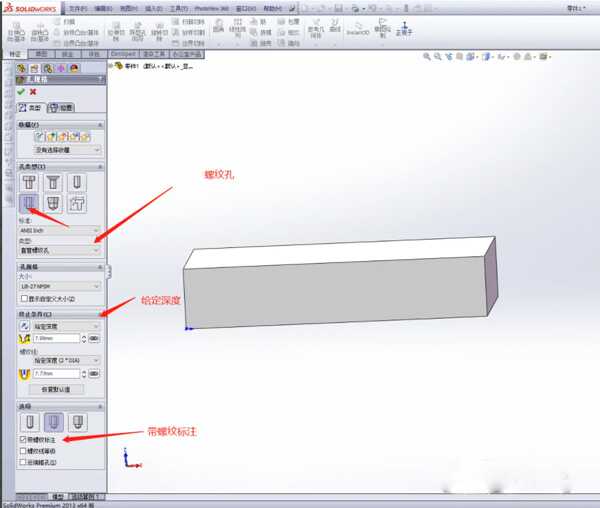
Task: Open the favorites selection dropdown
Action: [x=67, y=150]
